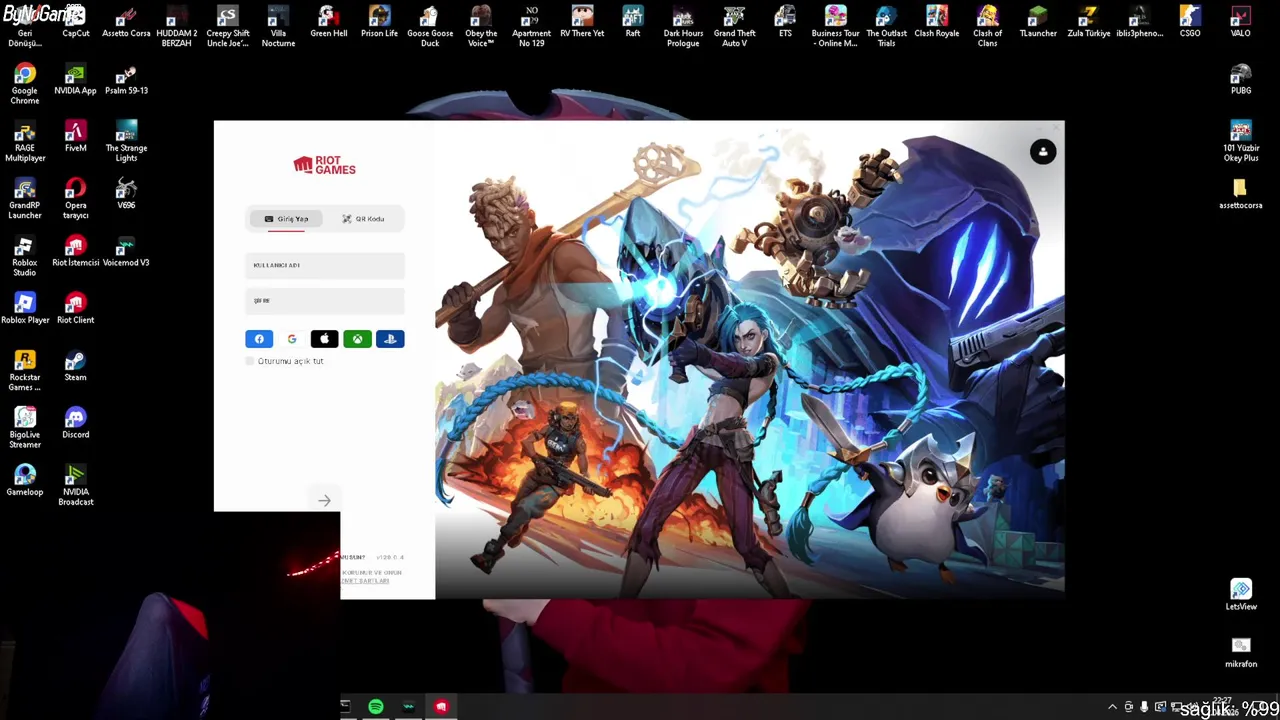The image size is (1280, 720).
Task: Open Prison Life desktop icon
Action: tap(379, 22)
